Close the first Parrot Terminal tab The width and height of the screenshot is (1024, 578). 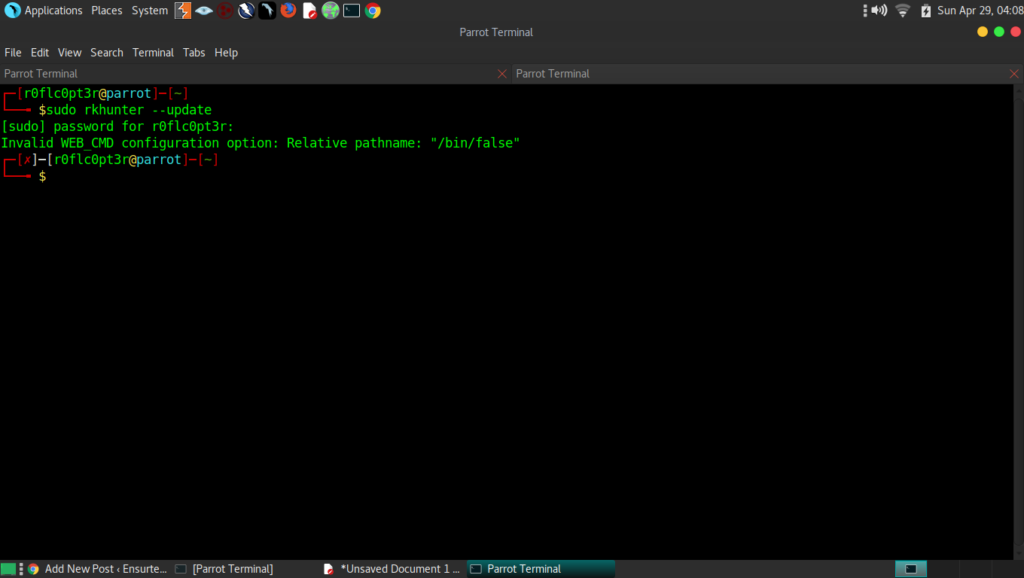click(x=502, y=74)
